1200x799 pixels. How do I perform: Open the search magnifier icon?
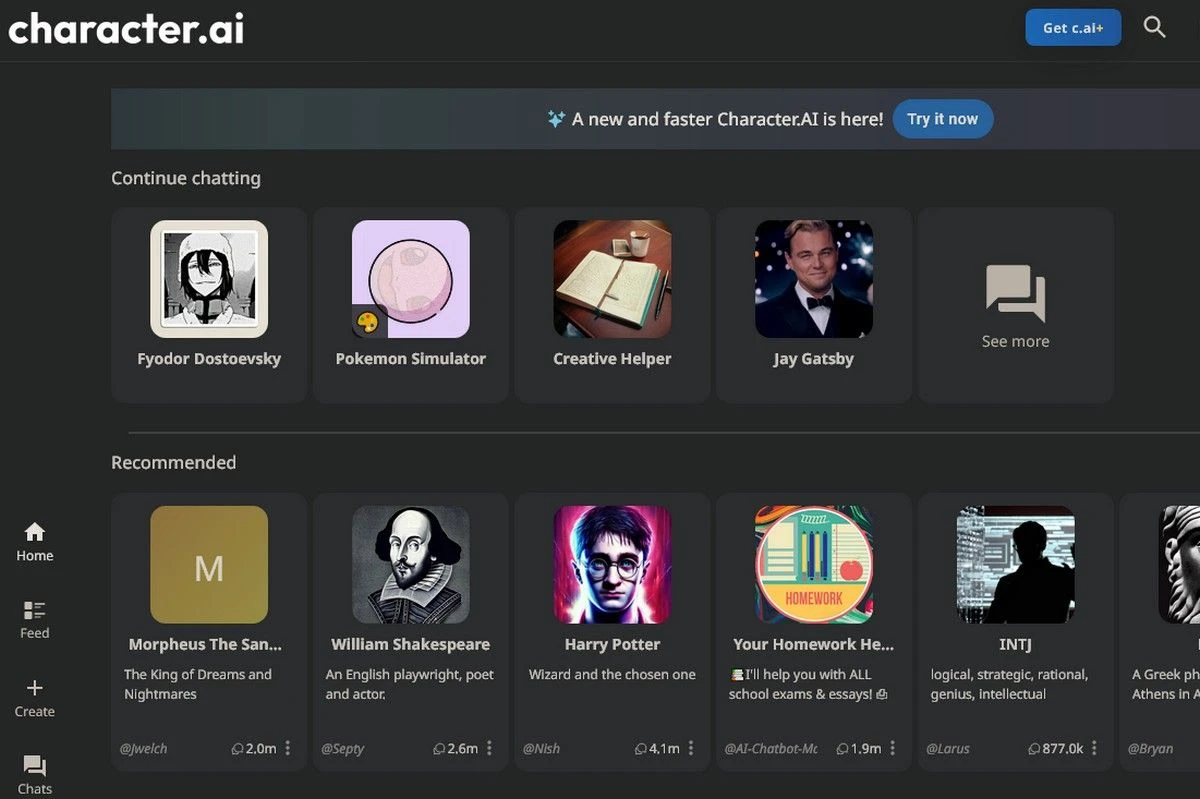pyautogui.click(x=1155, y=27)
